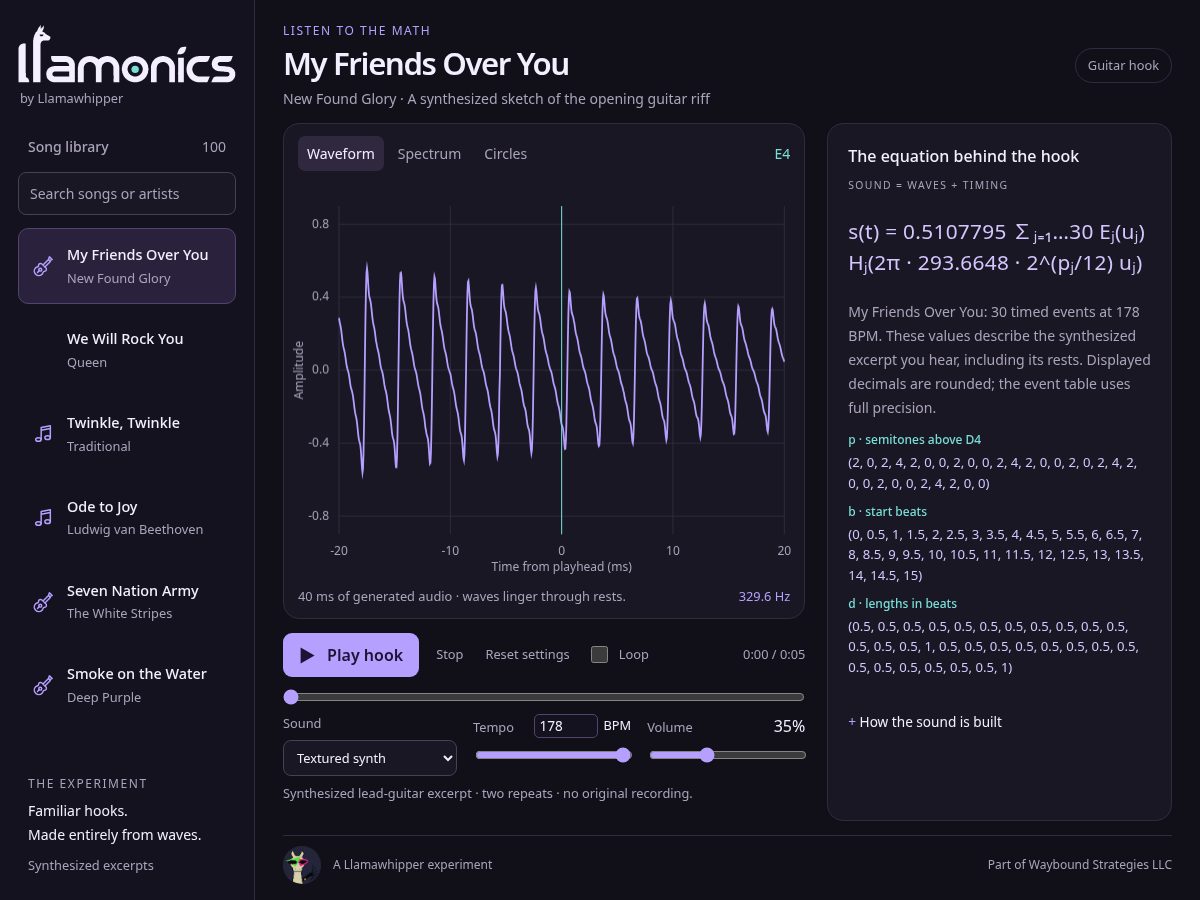1200x900 pixels.
Task: Switch to the Spectrum tab
Action: 429,154
